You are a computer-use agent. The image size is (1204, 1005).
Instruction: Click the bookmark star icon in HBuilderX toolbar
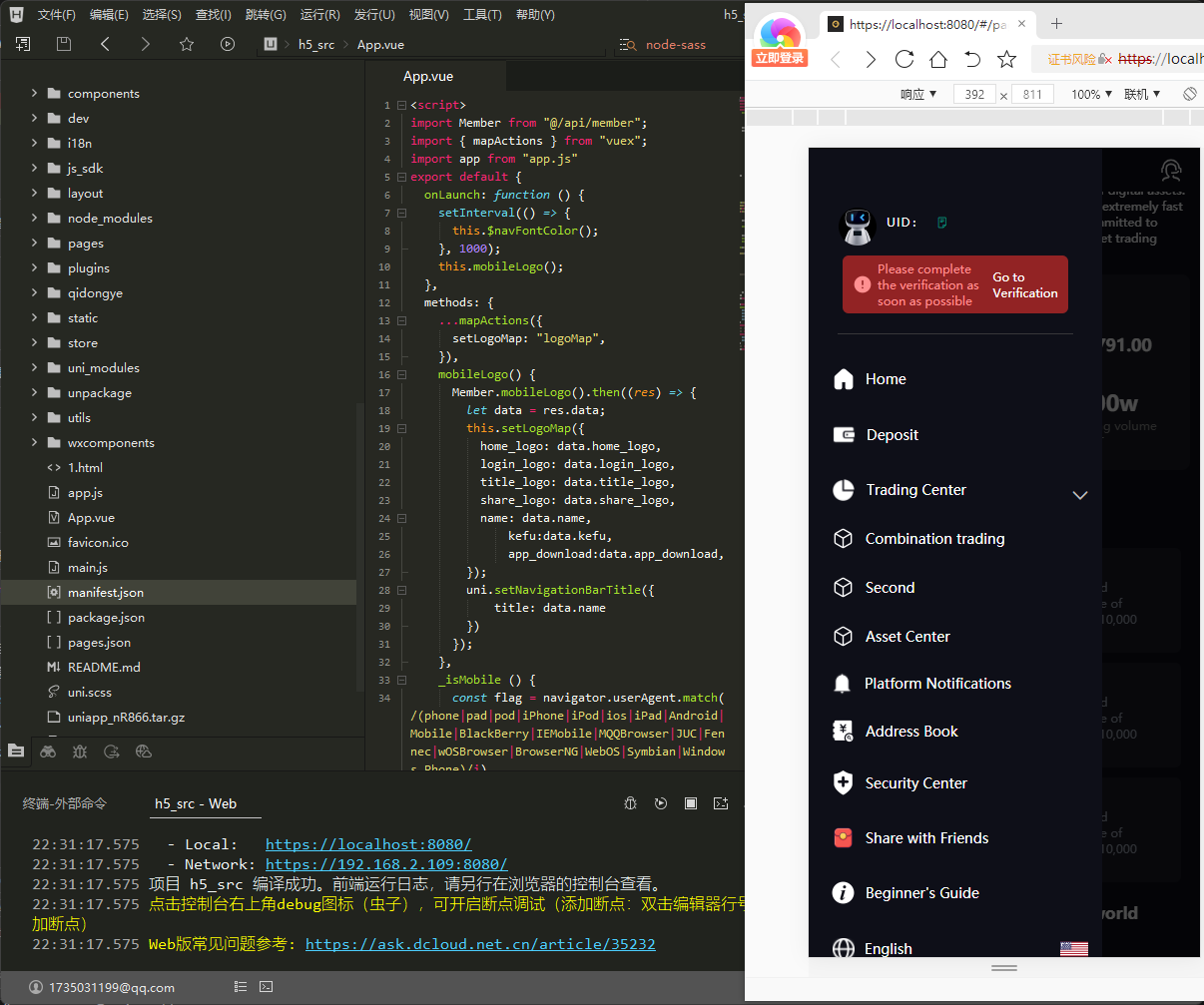[x=186, y=44]
